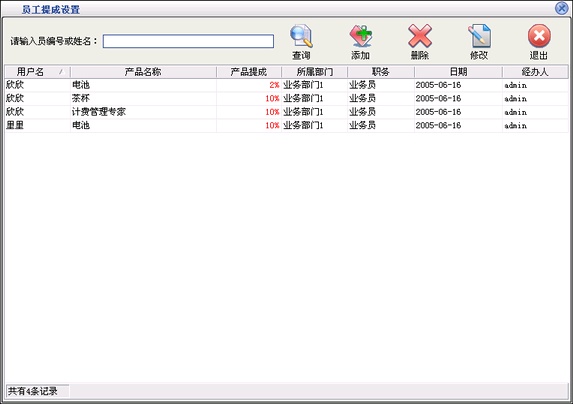Click the 添加 add record icon
The height and width of the screenshot is (404, 573).
tap(361, 36)
